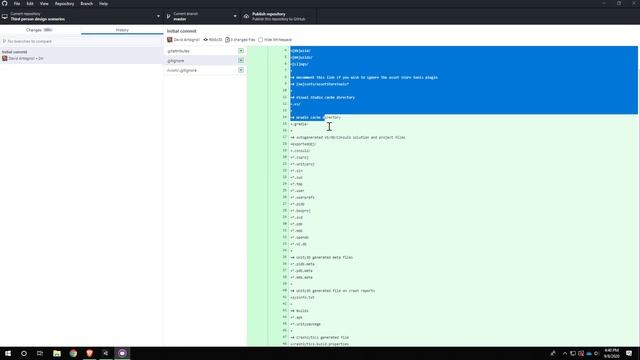Show hidden system tray icons
640x360 pixels.
[x=565, y=353]
